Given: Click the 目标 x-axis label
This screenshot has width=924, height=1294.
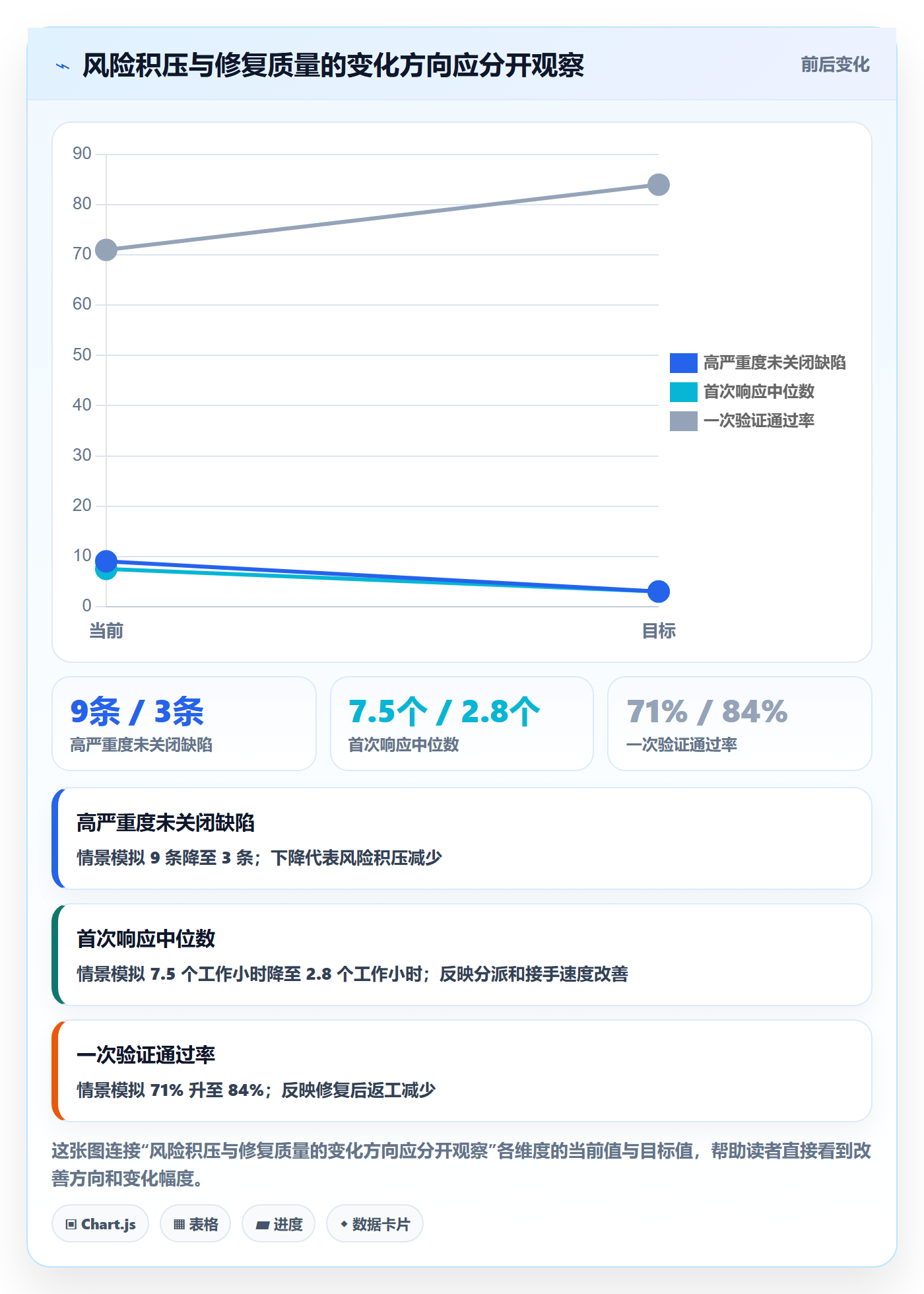Looking at the screenshot, I should [658, 631].
